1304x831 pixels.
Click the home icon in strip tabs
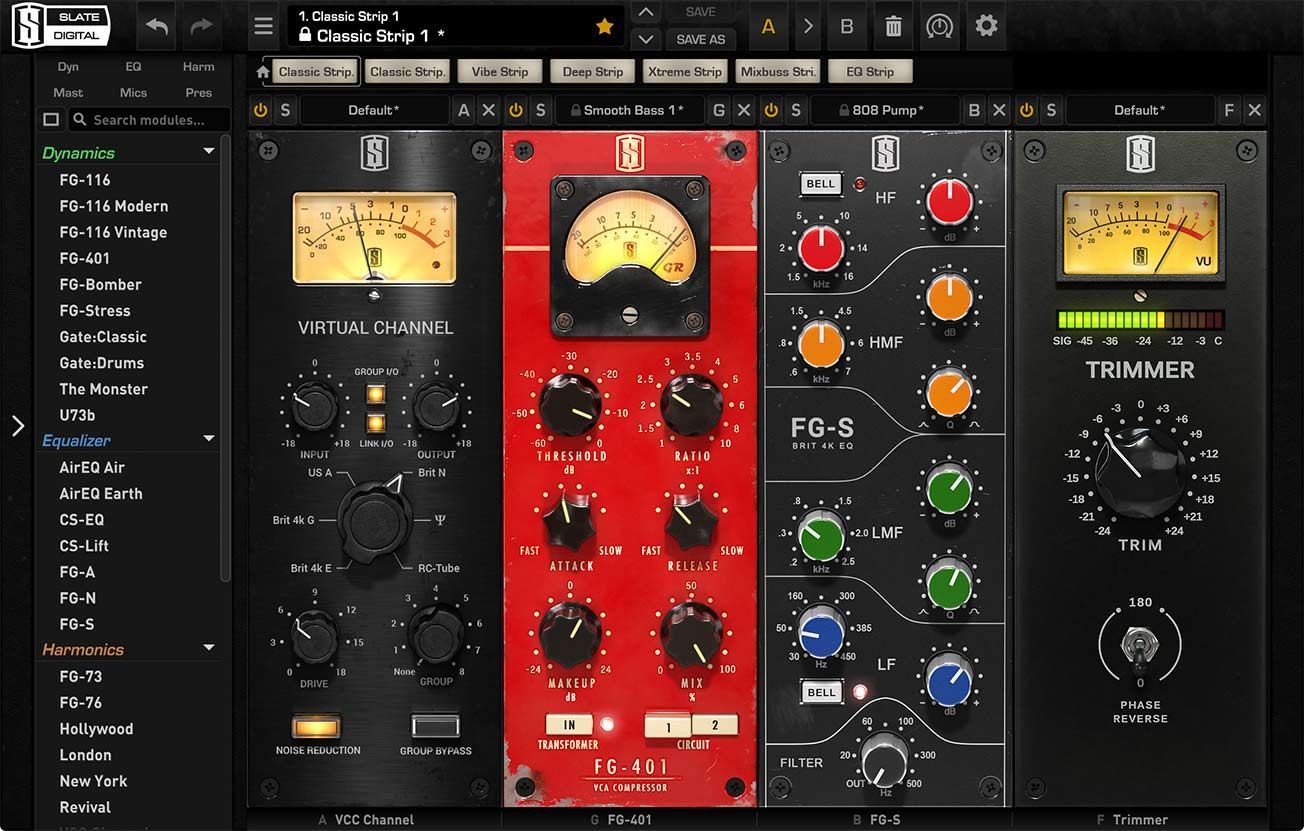click(x=263, y=72)
